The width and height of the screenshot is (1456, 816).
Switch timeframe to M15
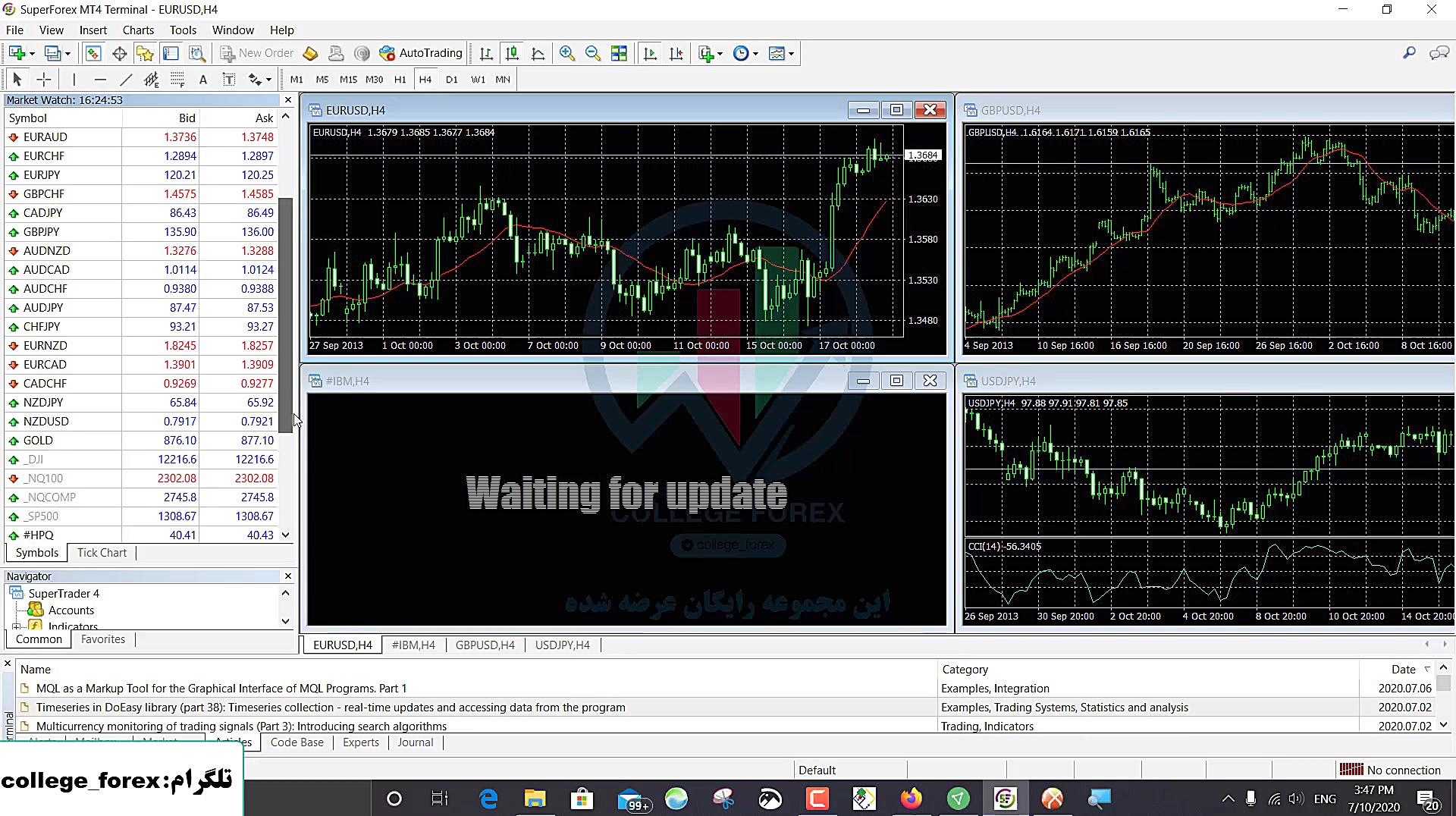[x=348, y=79]
